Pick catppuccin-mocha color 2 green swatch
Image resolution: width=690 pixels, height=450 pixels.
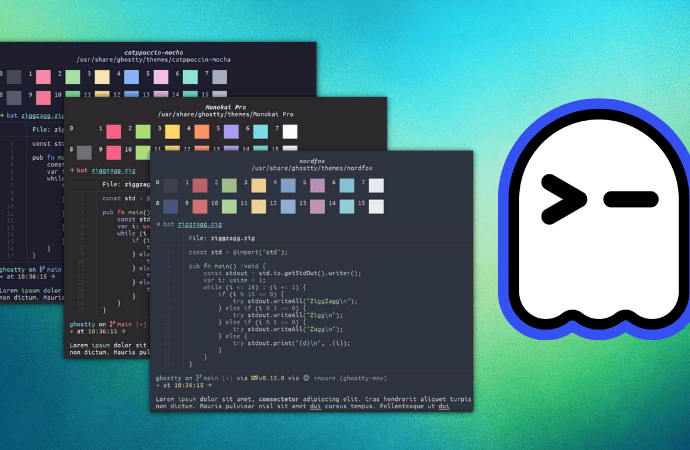point(73,77)
